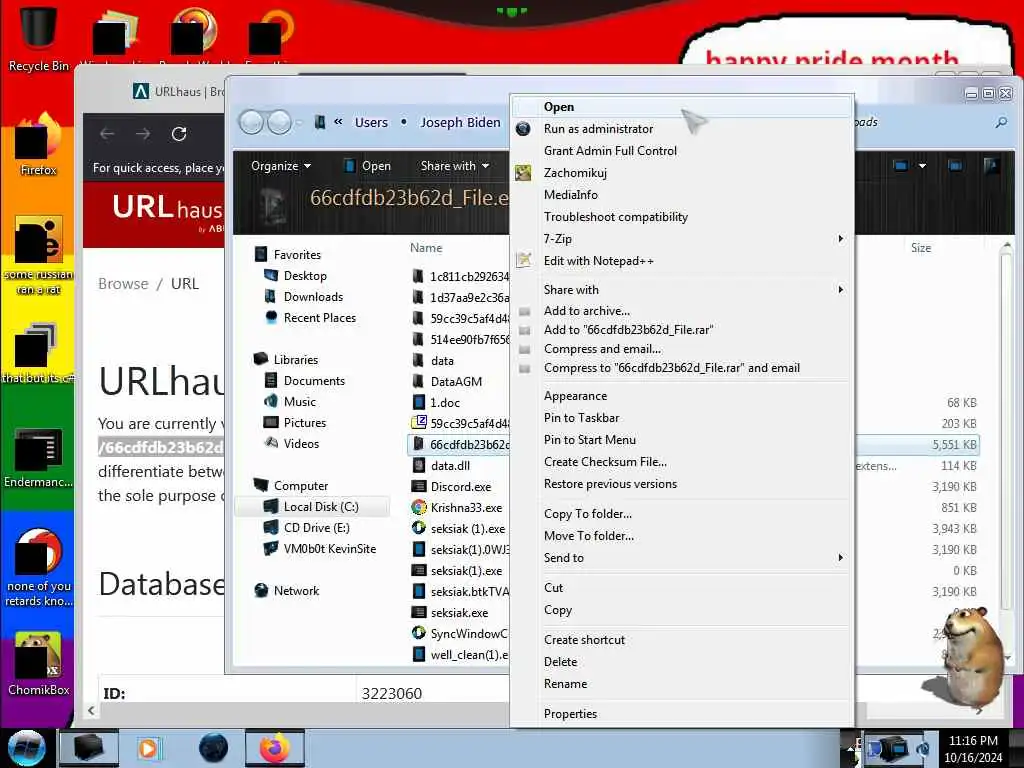Viewport: 1024px width, 768px height.
Task: Choose Grant Admin Full Control
Action: click(682, 151)
